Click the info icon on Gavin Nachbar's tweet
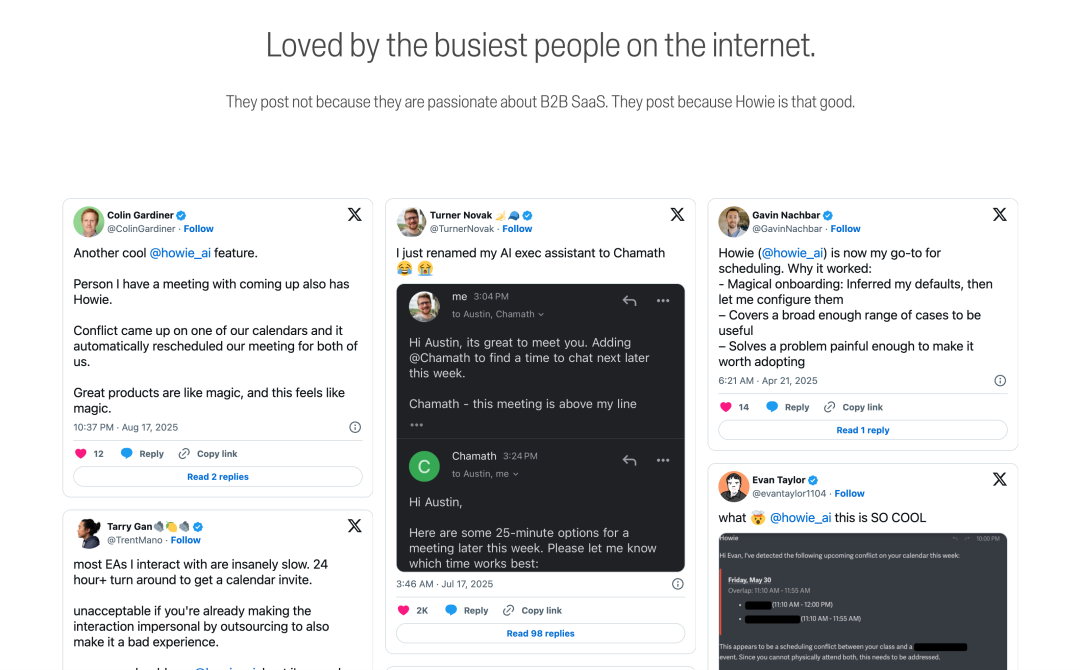1080x670 pixels. pos(1000,381)
